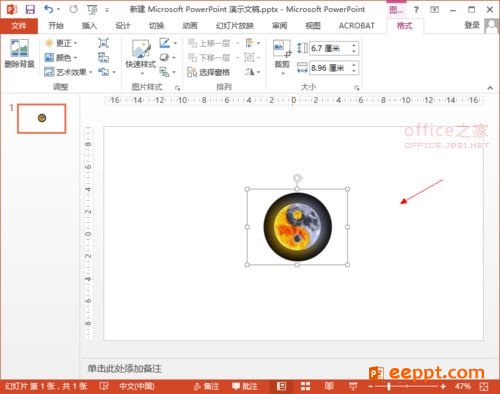Image resolution: width=500 pixels, height=394 pixels.
Task: Select slide 1 thumbnail in the panel
Action: (x=42, y=118)
